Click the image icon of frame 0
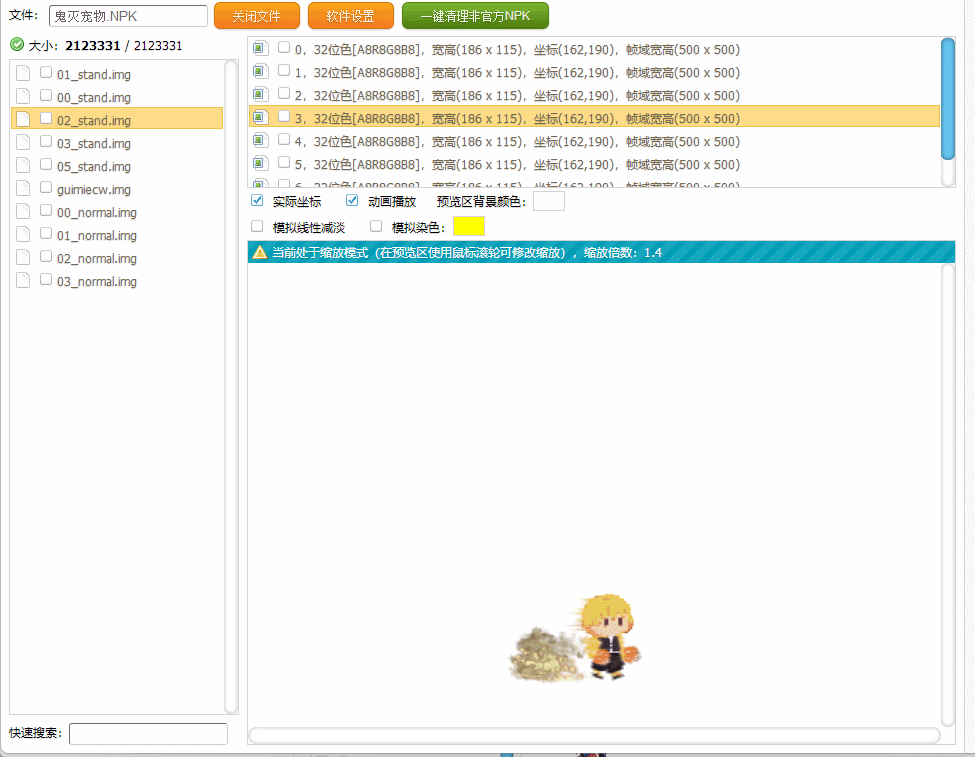The width and height of the screenshot is (975, 757). coord(261,48)
